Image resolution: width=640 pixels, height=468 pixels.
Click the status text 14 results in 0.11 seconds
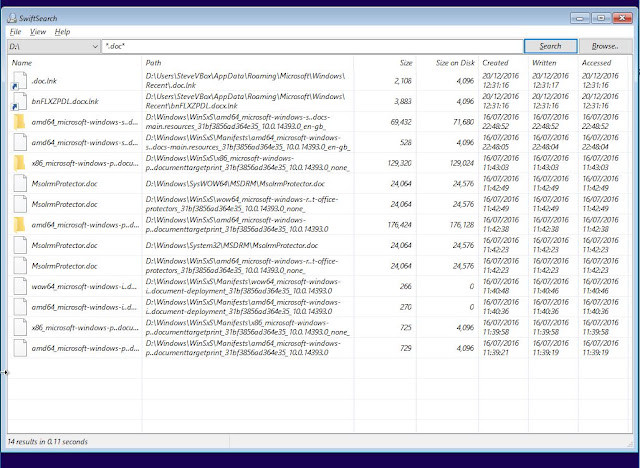[x=48, y=441]
